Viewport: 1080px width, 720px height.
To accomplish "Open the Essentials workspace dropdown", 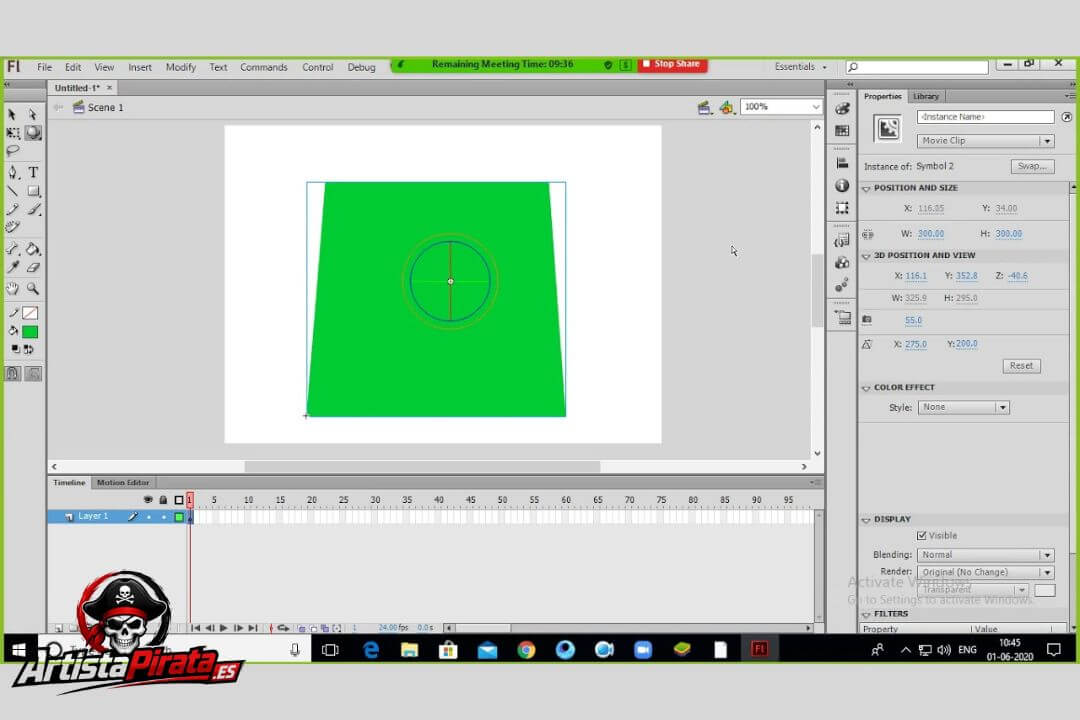I will [x=800, y=67].
